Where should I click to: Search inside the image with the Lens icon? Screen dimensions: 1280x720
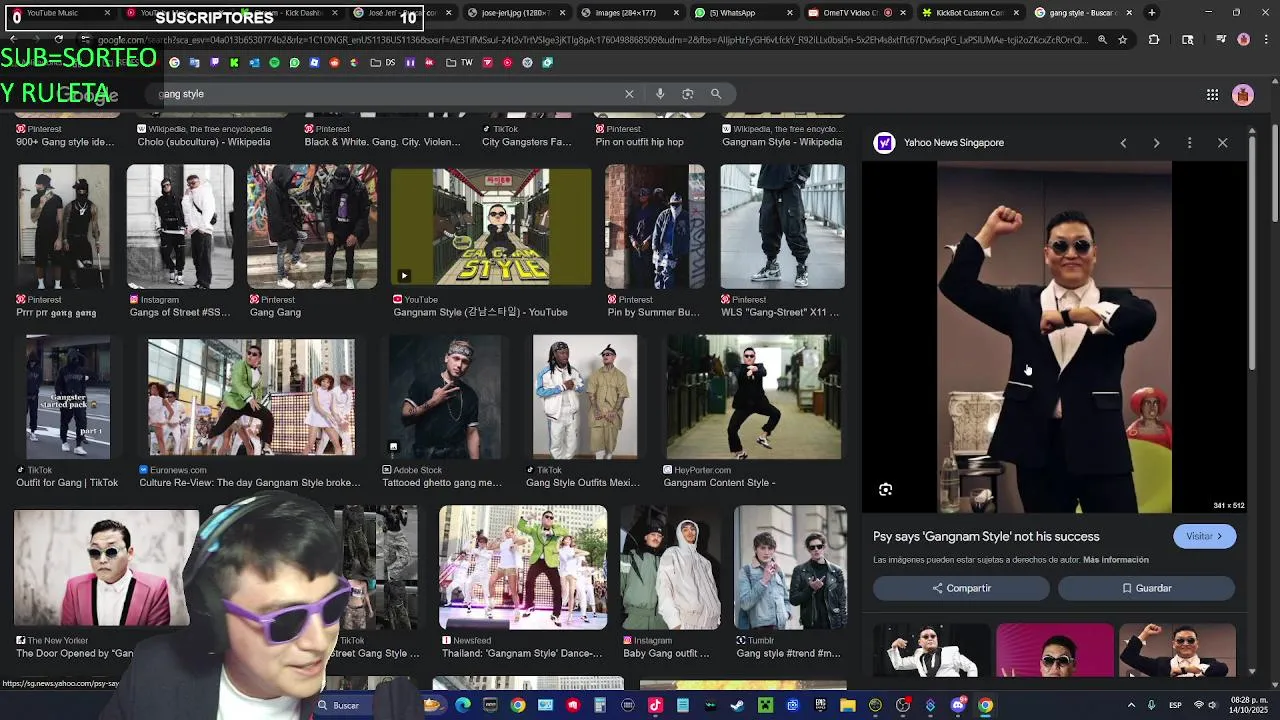pyautogui.click(x=885, y=490)
